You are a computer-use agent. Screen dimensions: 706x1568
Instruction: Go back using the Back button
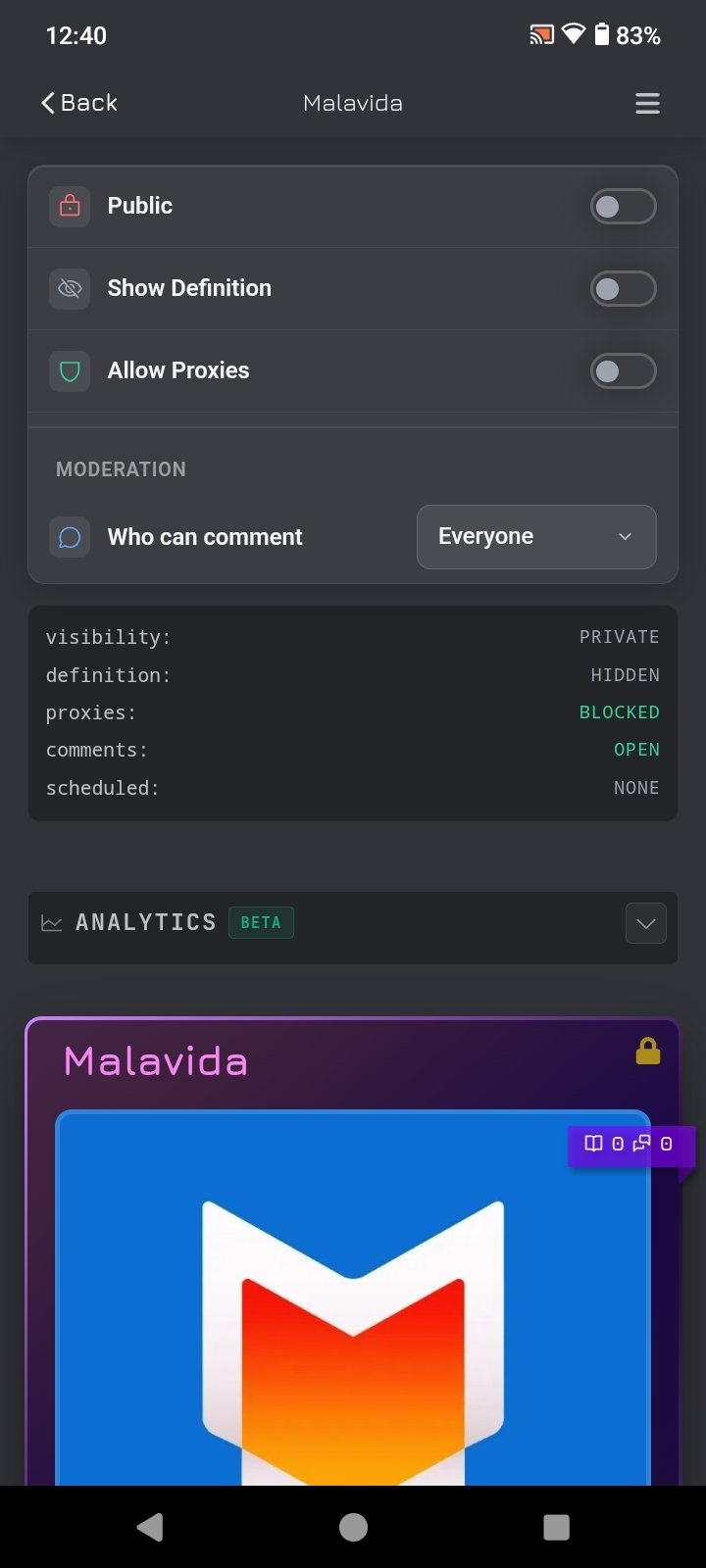coord(79,103)
